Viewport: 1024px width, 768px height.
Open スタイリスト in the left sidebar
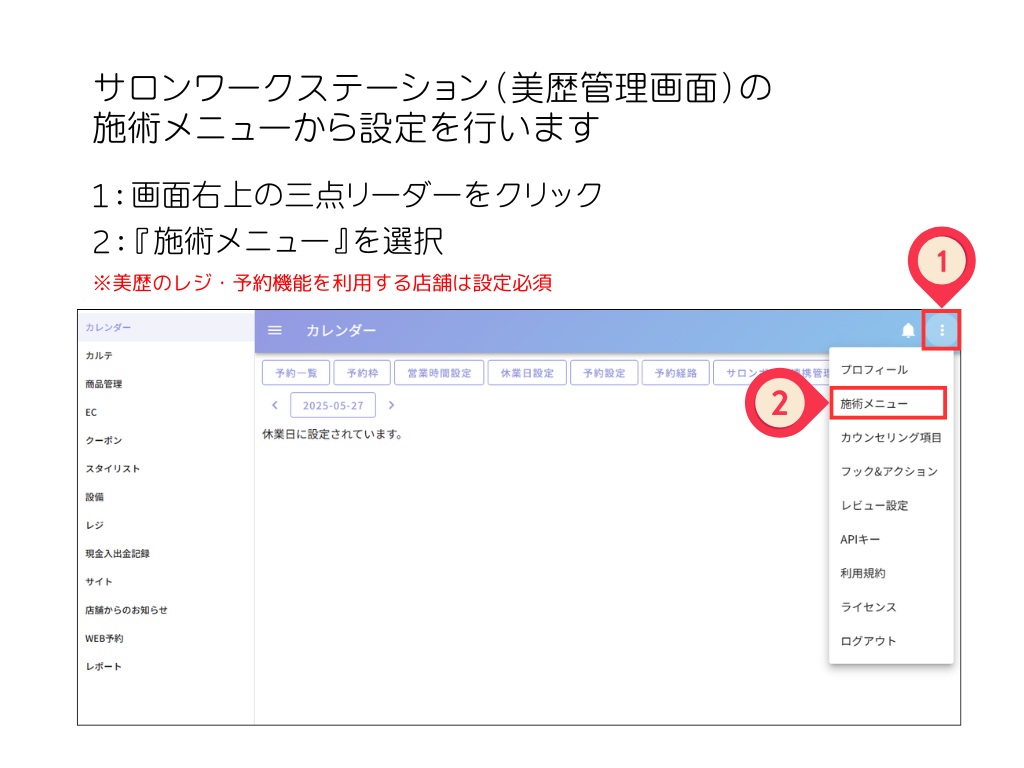click(166, 469)
